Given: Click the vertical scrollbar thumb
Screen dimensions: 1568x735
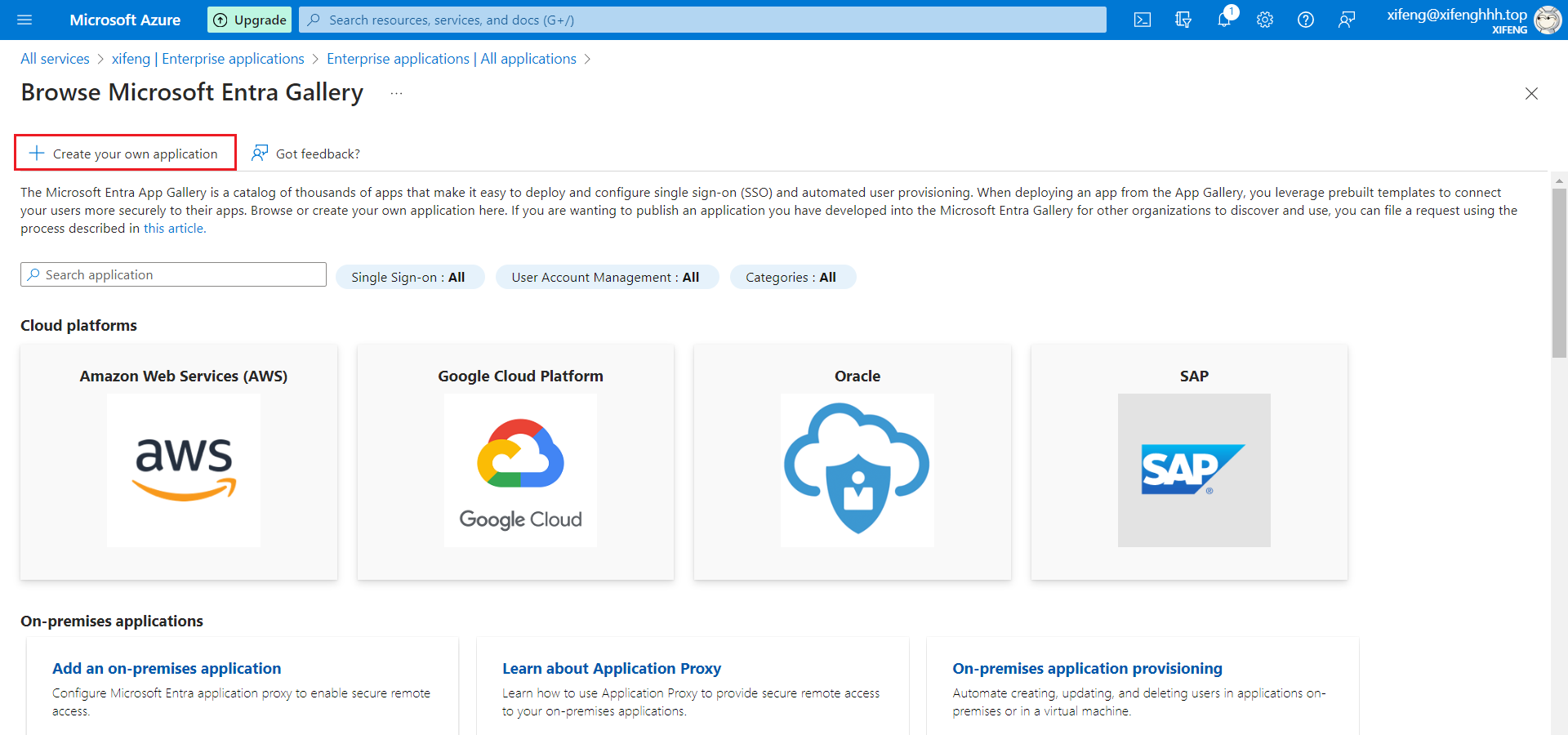Looking at the screenshot, I should coord(1559,274).
